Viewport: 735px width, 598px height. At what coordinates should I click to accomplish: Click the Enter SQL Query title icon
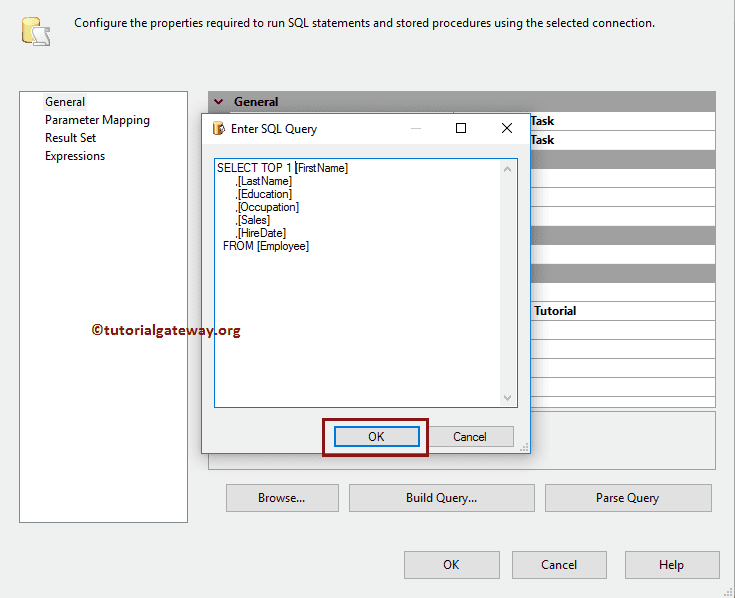(218, 128)
